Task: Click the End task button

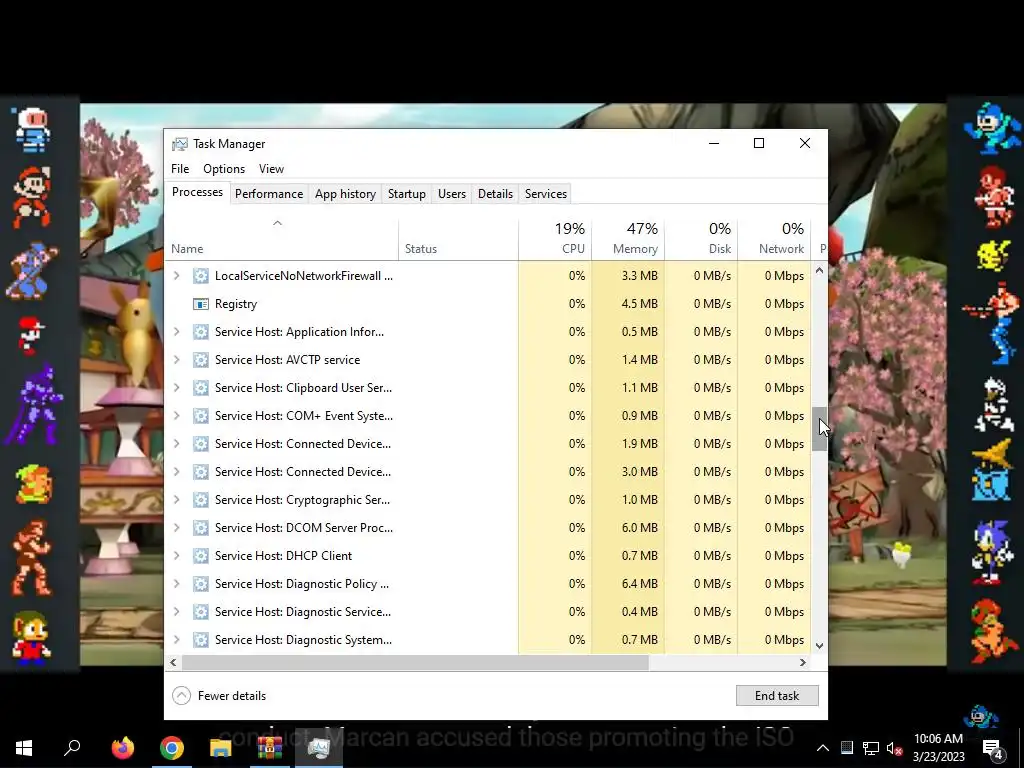Action: point(777,696)
